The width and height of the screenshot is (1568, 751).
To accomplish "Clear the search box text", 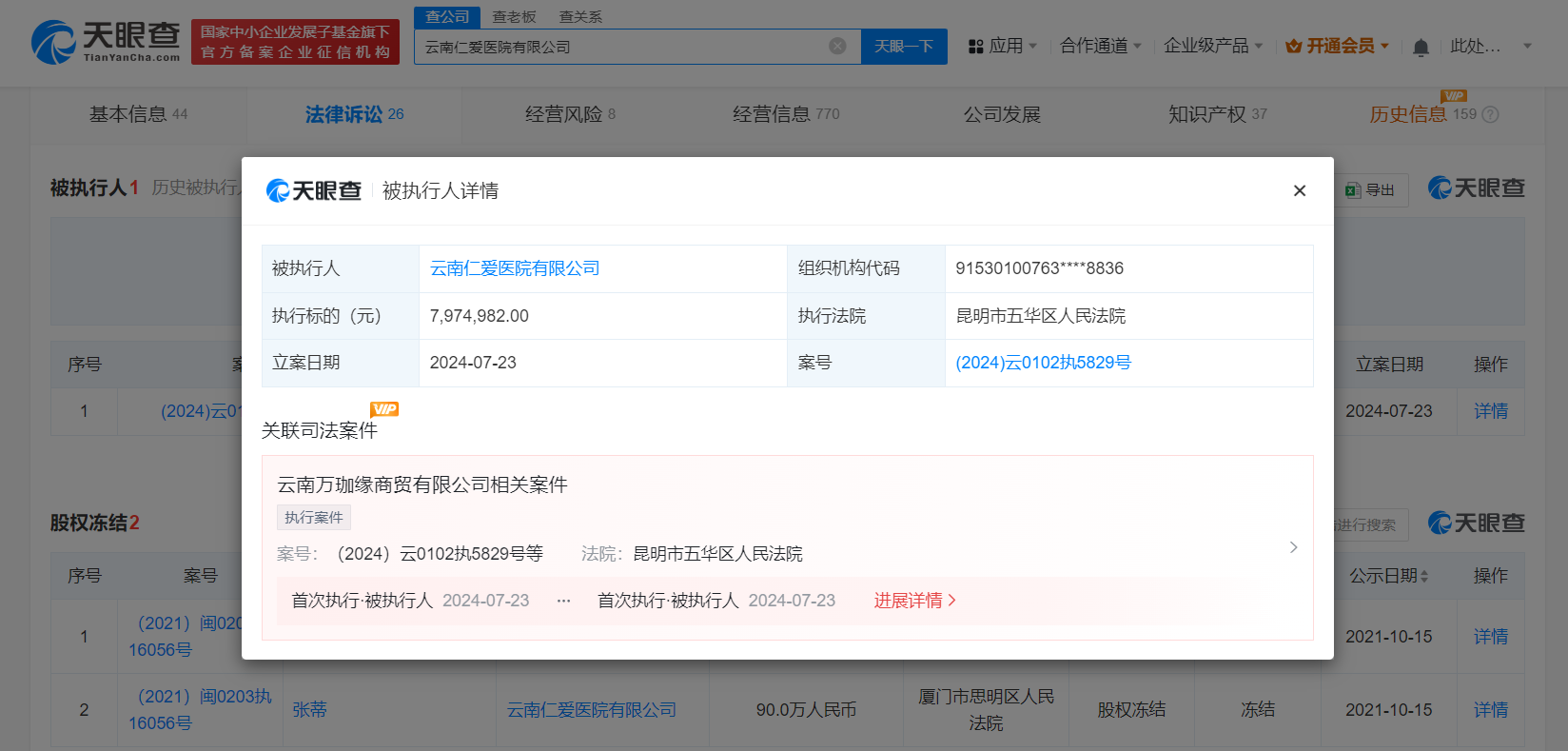I will click(837, 46).
